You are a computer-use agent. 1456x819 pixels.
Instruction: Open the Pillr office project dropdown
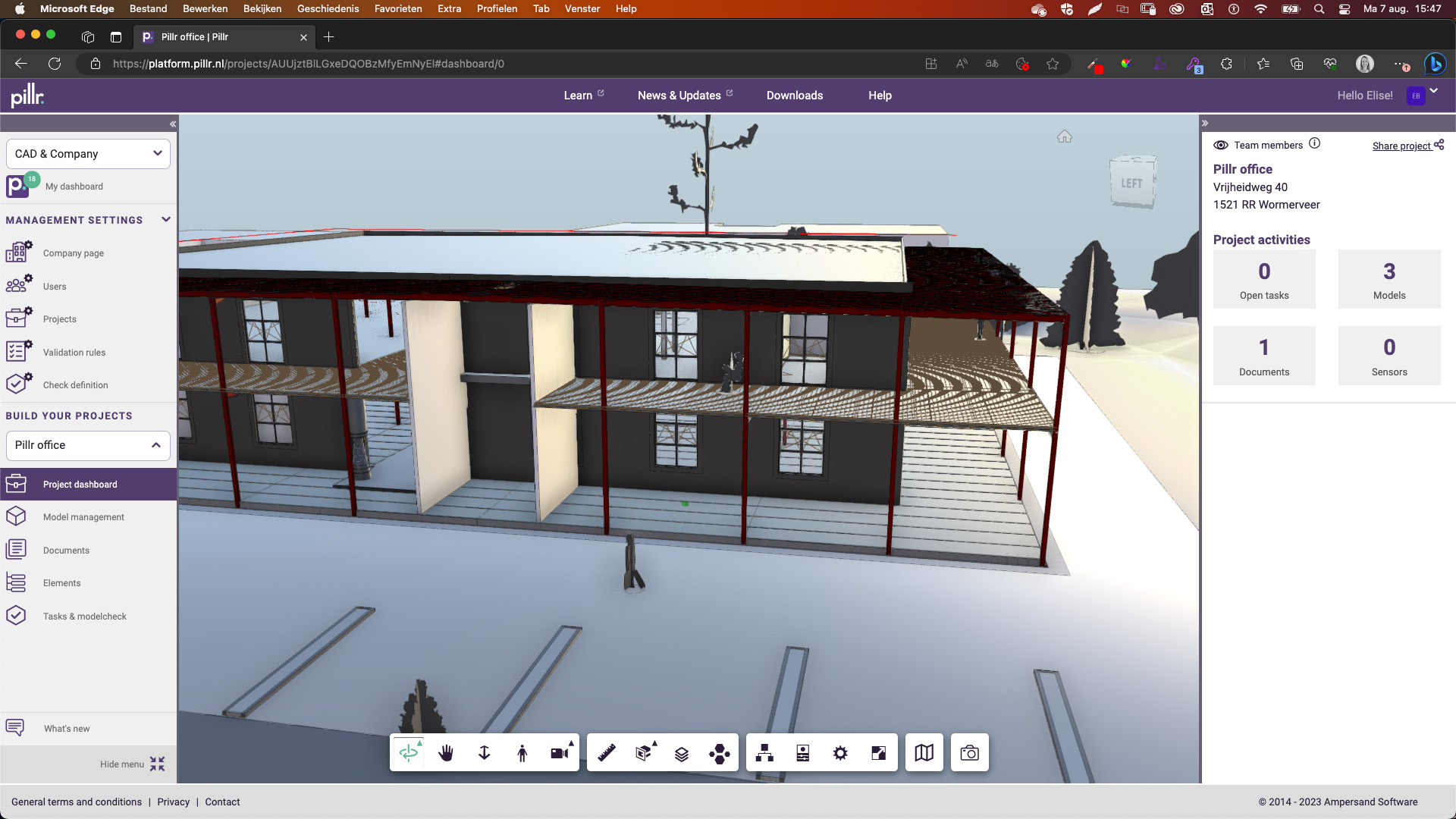[x=88, y=445]
